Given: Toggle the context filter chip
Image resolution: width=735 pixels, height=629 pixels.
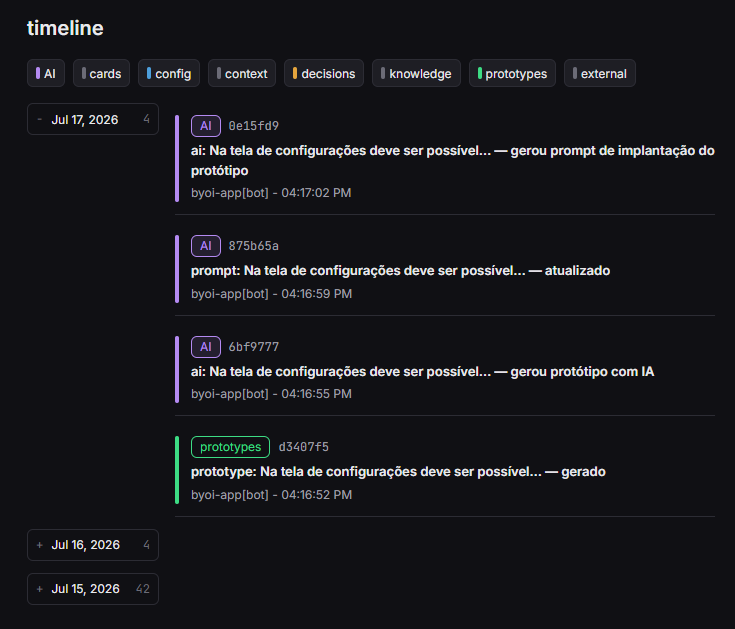Looking at the screenshot, I should [242, 74].
